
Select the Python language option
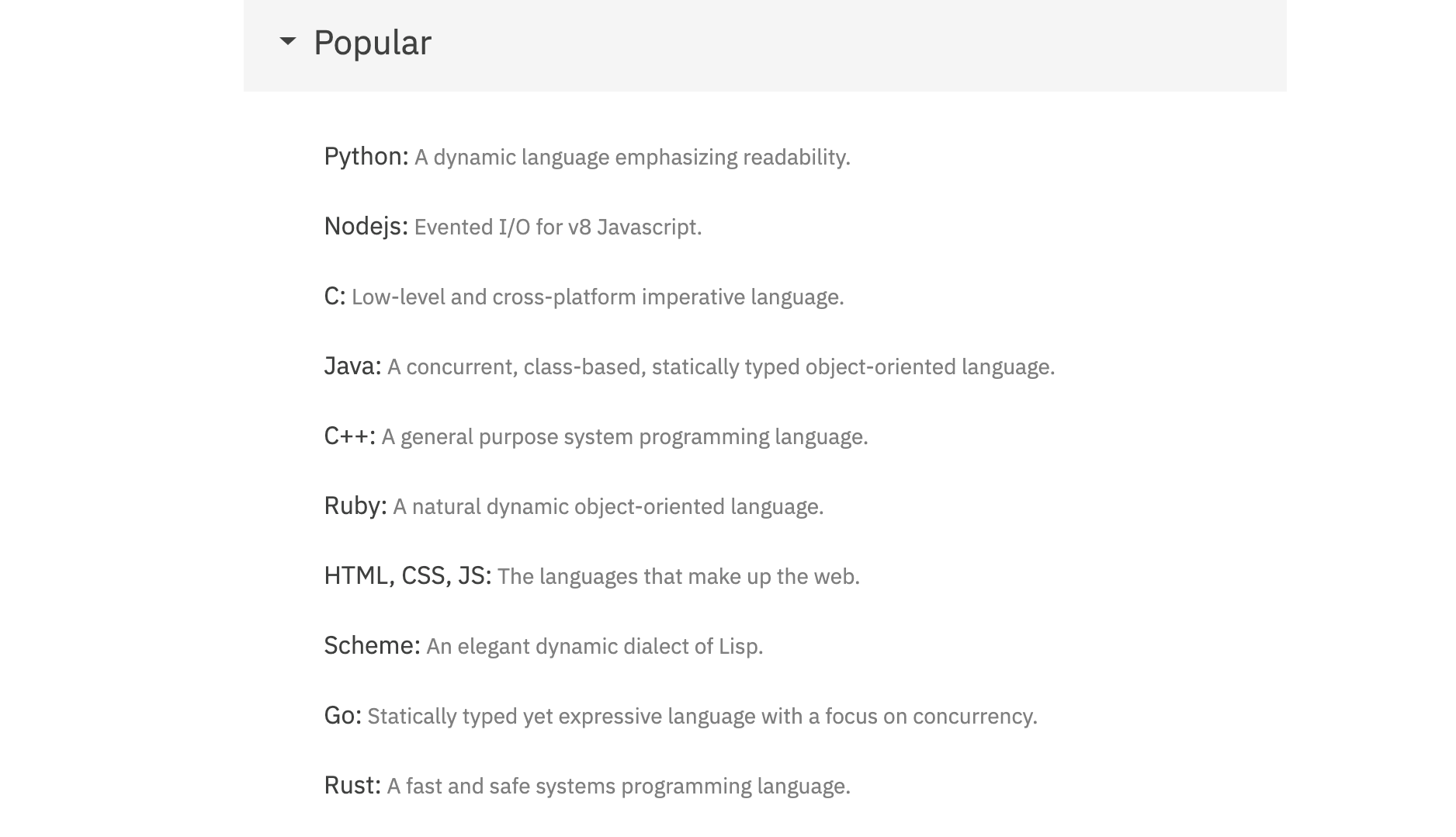click(x=366, y=155)
